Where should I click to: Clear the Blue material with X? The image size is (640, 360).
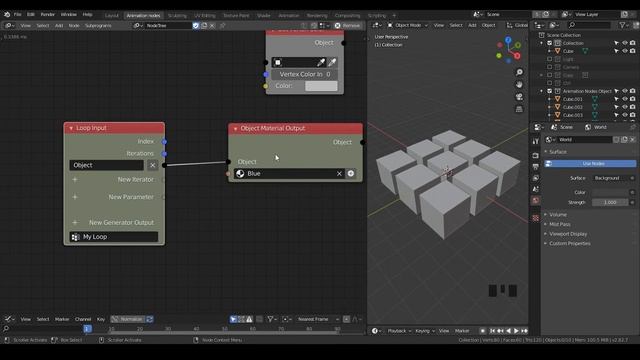click(339, 174)
